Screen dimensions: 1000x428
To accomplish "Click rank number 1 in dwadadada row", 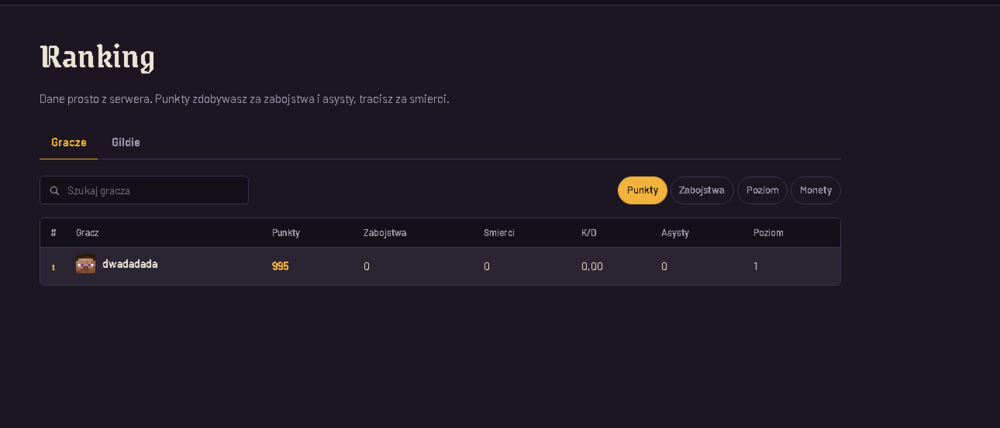I will click(54, 267).
